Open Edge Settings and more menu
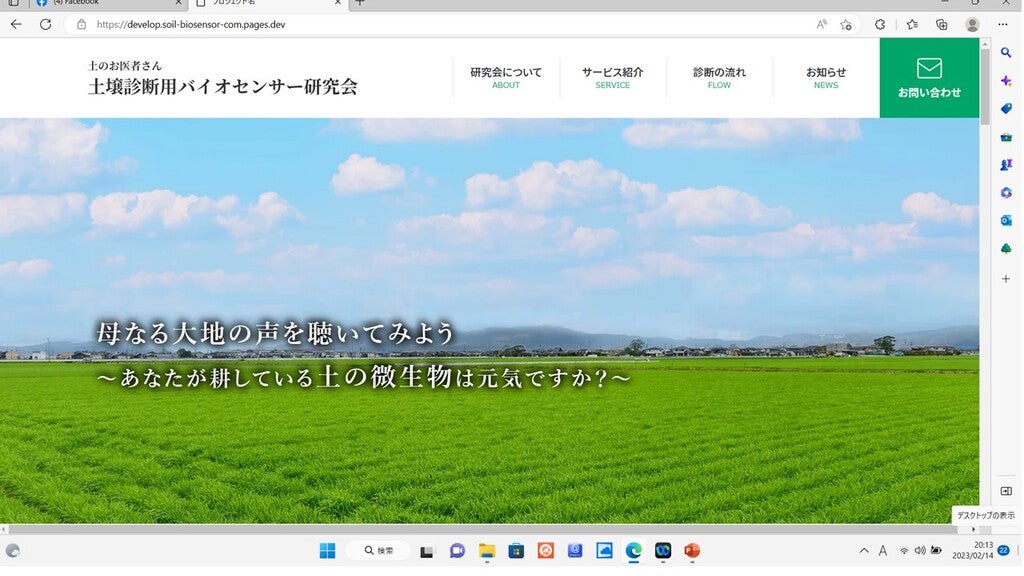 [1003, 25]
